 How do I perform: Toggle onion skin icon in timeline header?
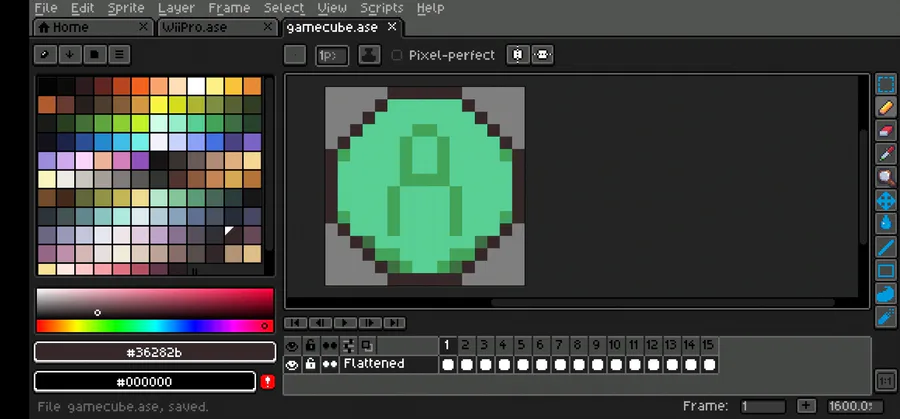coord(367,346)
